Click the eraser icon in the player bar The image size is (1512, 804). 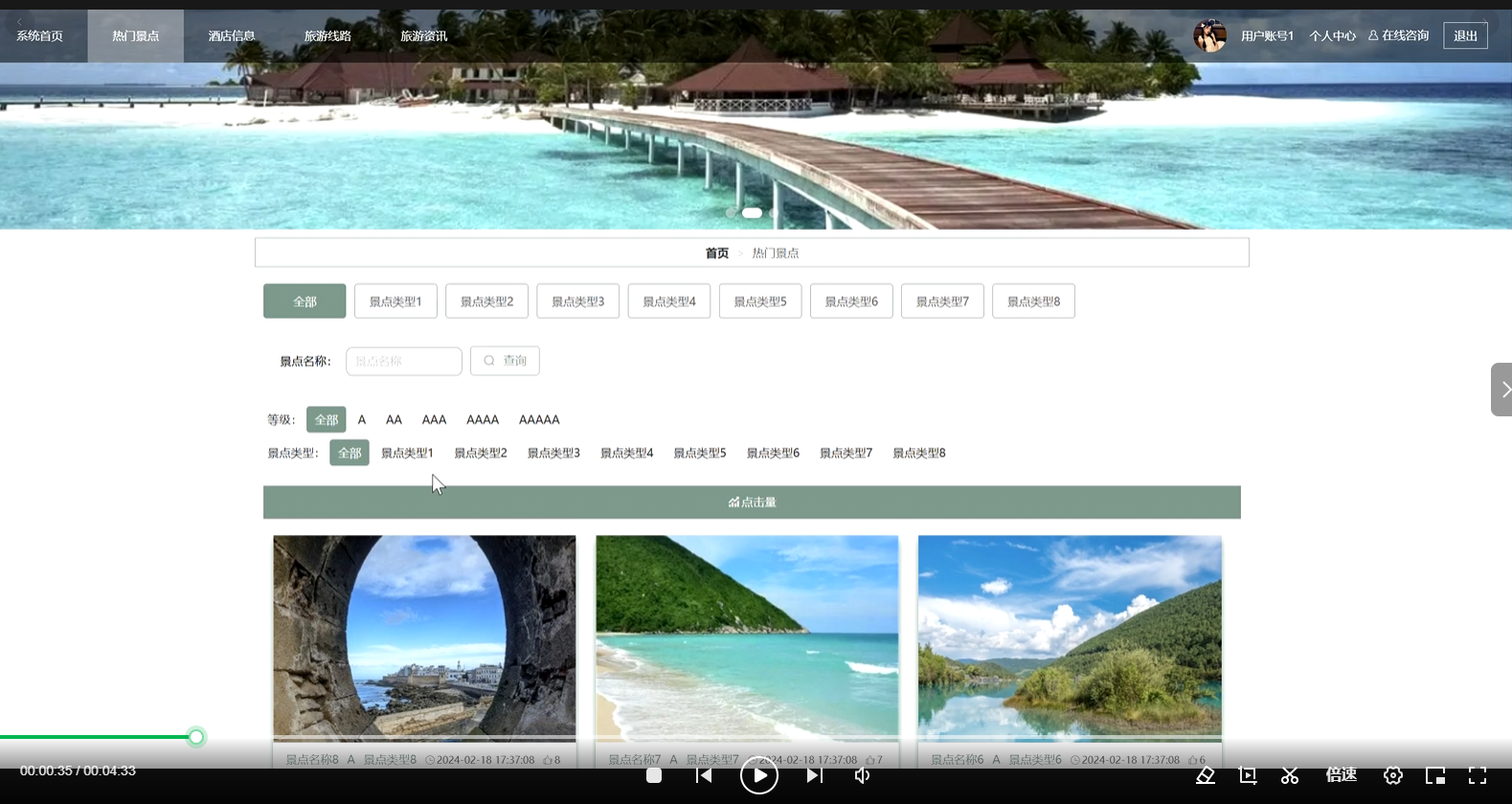(x=1206, y=775)
